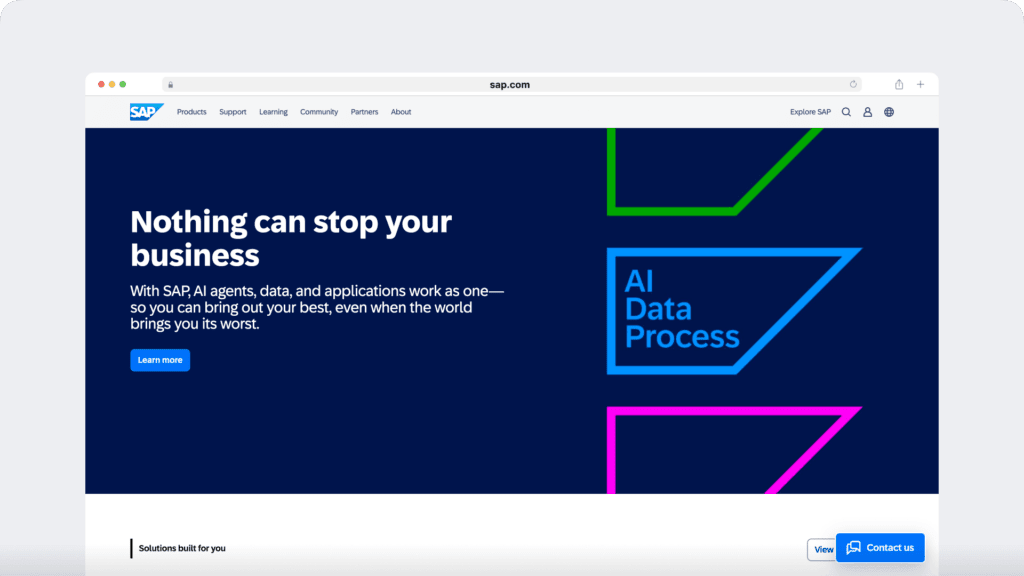Viewport: 1024px width, 576px height.
Task: Open the Community menu
Action: 318,112
